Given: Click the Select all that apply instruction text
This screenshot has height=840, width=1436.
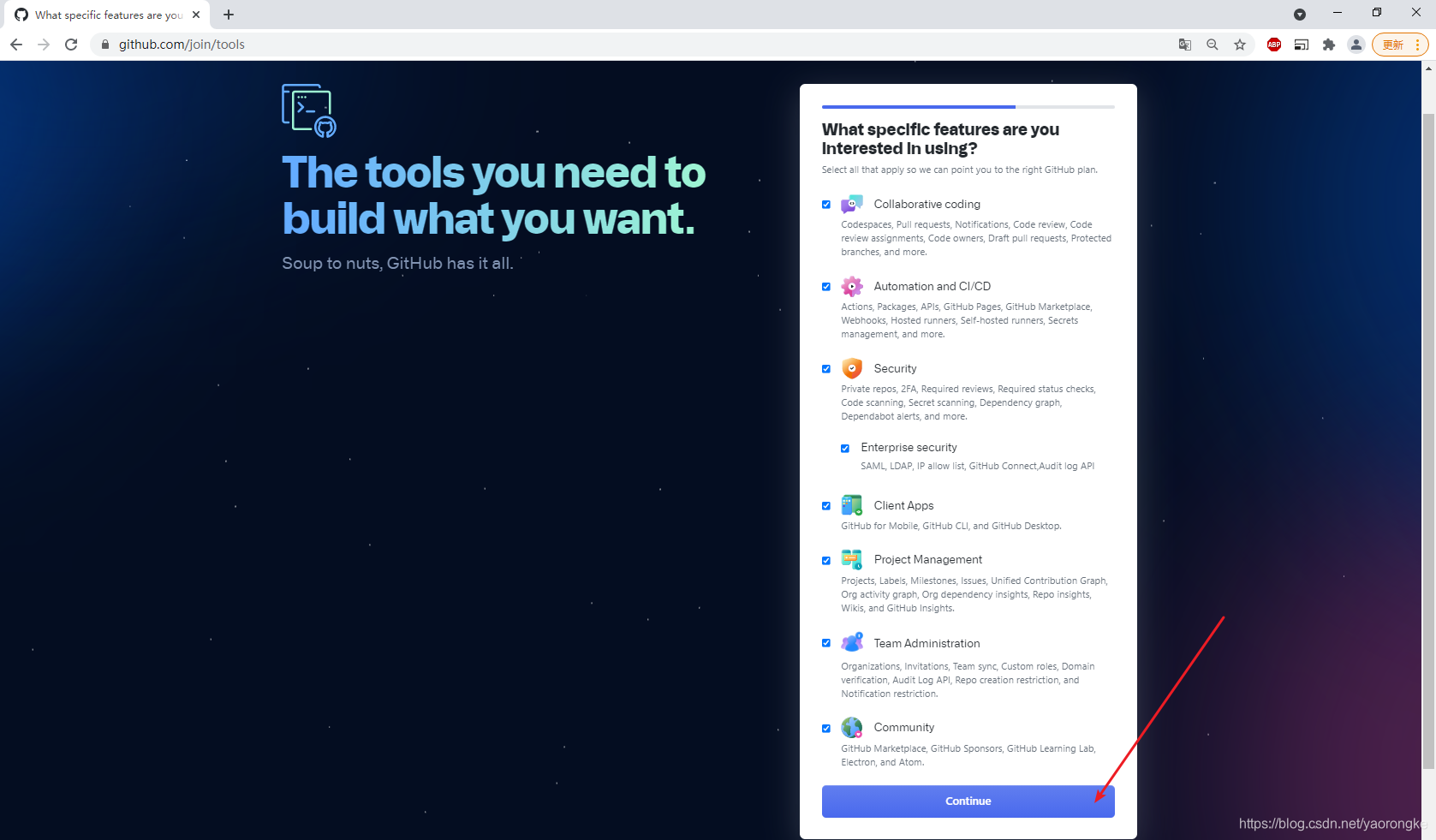Looking at the screenshot, I should pyautogui.click(x=960, y=170).
